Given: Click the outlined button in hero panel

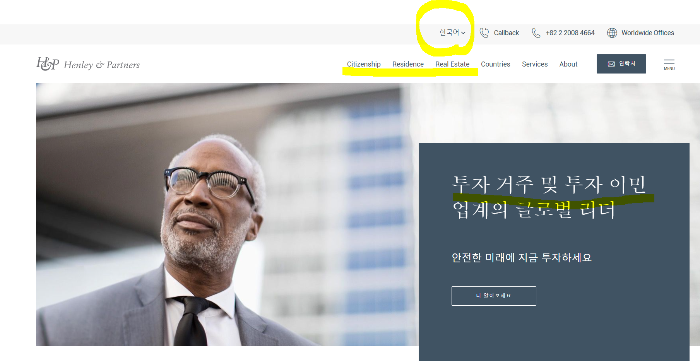Looking at the screenshot, I should [494, 296].
